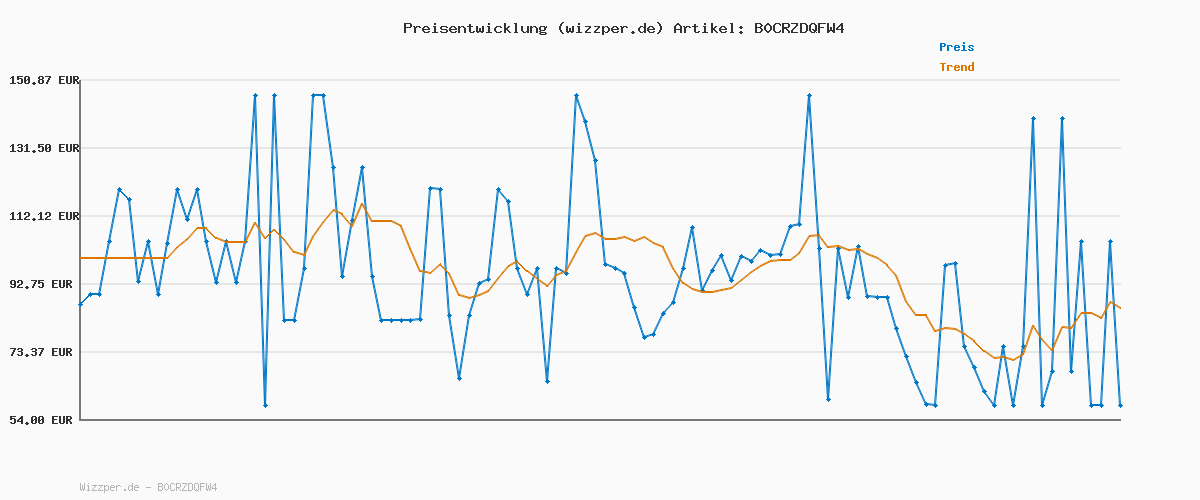
Task: Click the 54.00 EUR axis label
Action: tap(46, 420)
